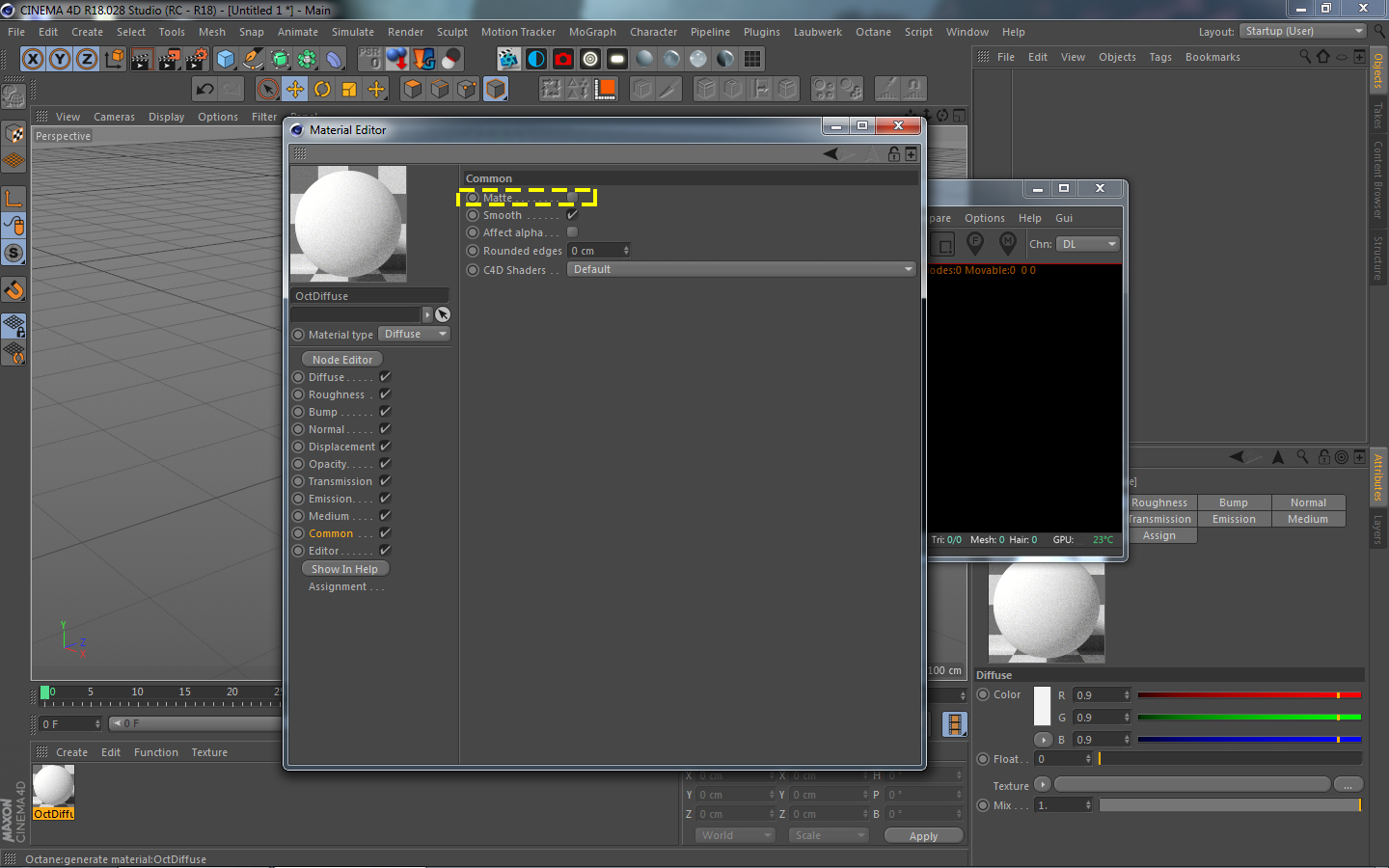The image size is (1389, 868).
Task: Toggle the Bump channel checkbox
Action: (385, 412)
